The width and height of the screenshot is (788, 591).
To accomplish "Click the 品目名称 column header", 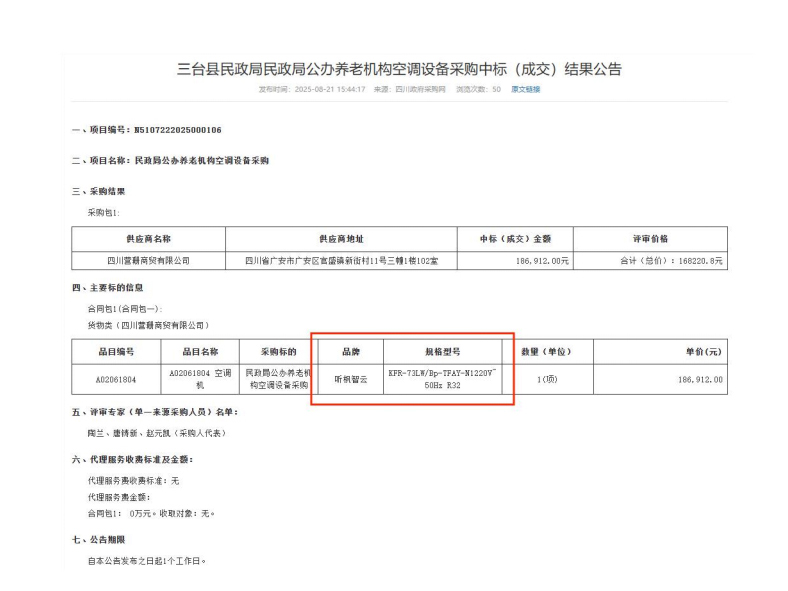I will (x=200, y=352).
